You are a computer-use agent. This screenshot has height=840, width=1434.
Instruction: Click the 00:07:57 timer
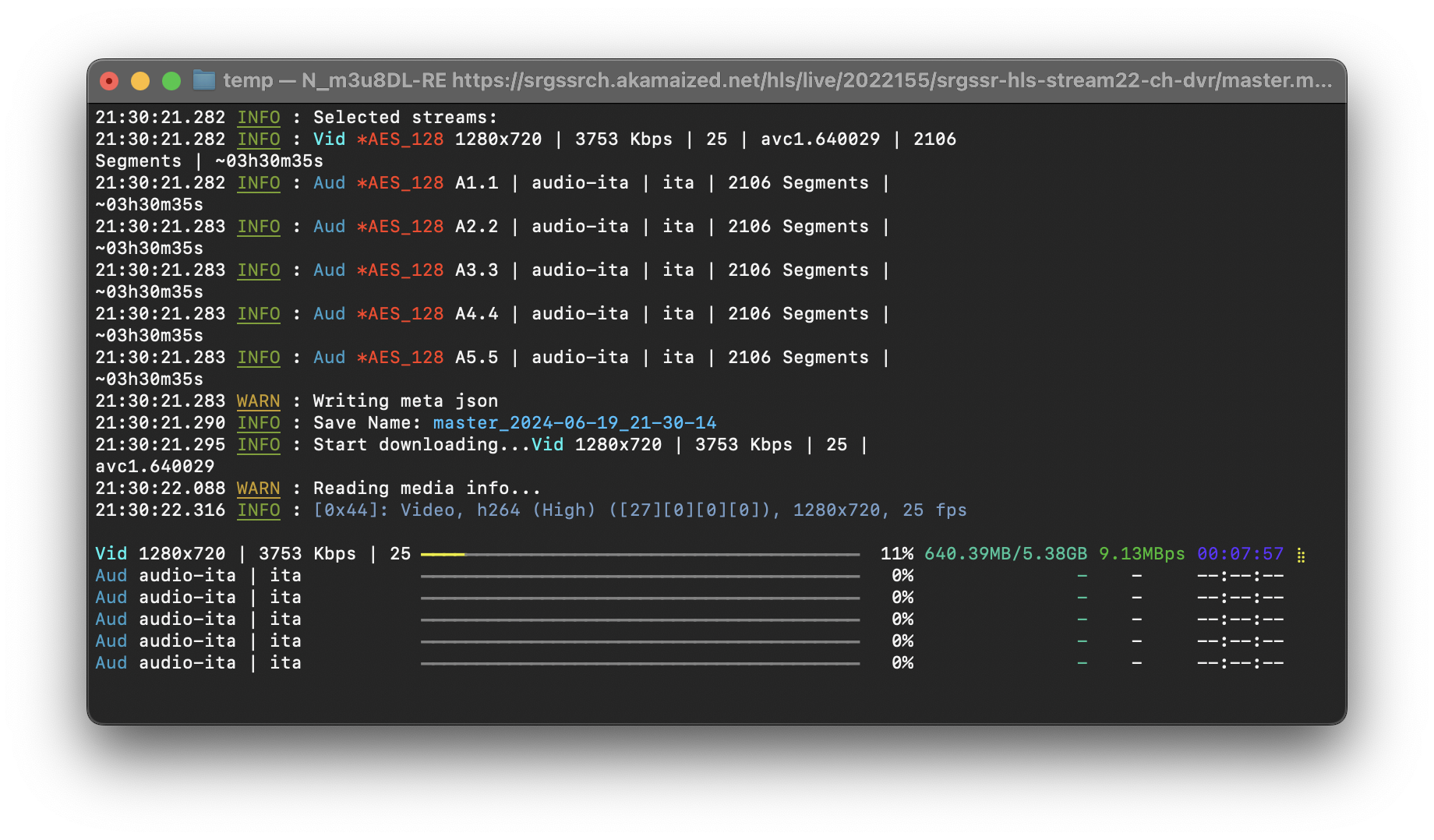(1240, 554)
